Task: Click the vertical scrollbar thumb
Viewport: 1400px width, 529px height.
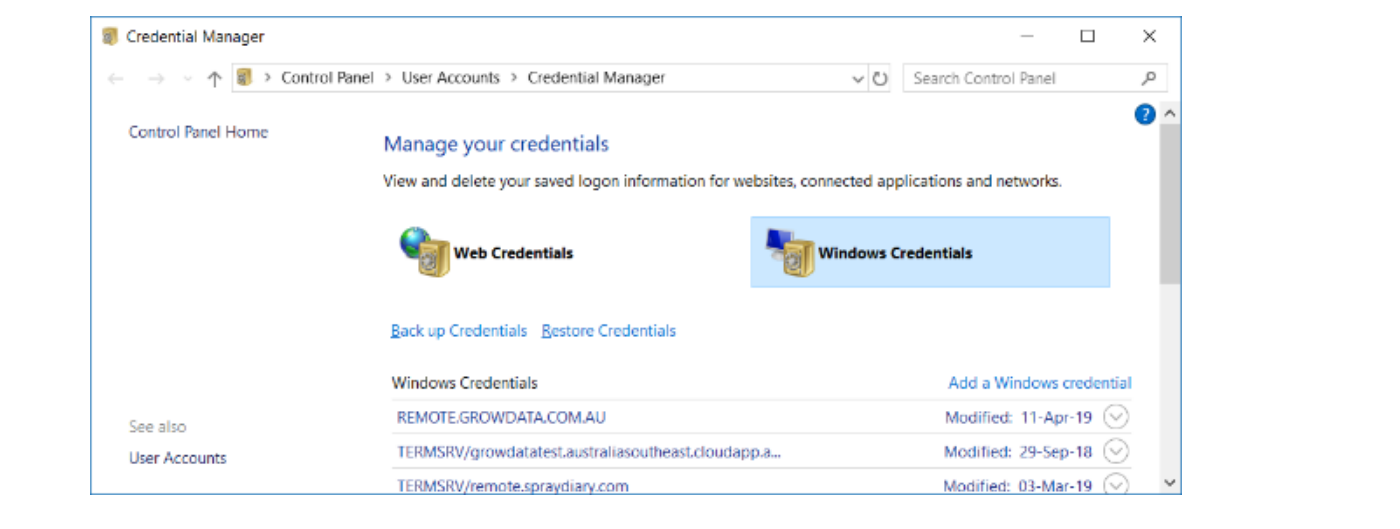Action: point(1170,205)
